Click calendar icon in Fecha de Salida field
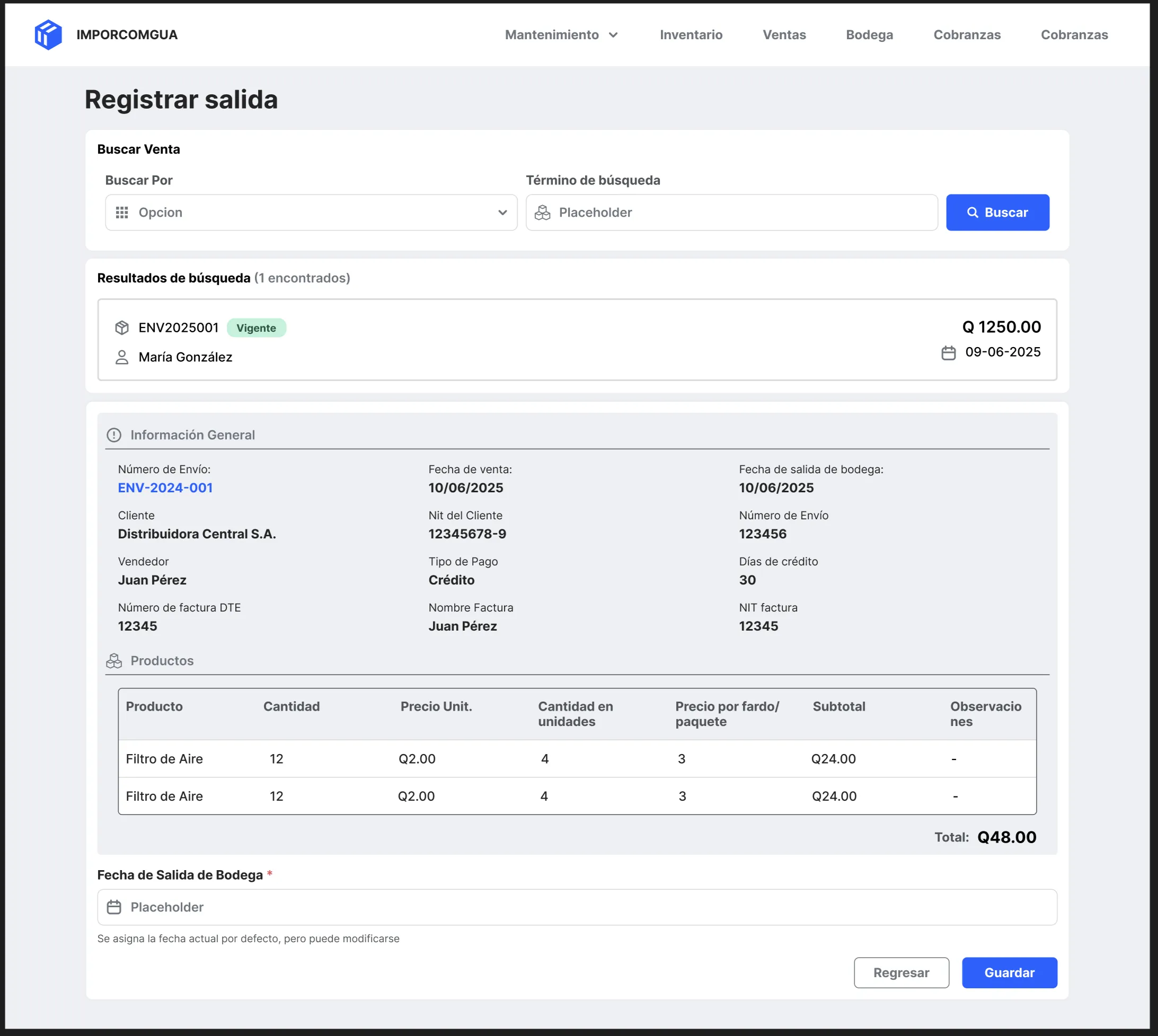 point(114,907)
